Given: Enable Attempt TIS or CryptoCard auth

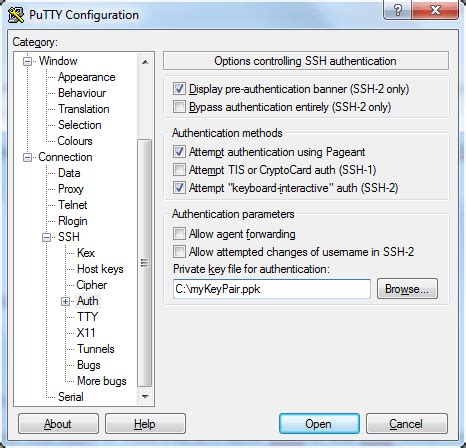Looking at the screenshot, I should click(179, 170).
